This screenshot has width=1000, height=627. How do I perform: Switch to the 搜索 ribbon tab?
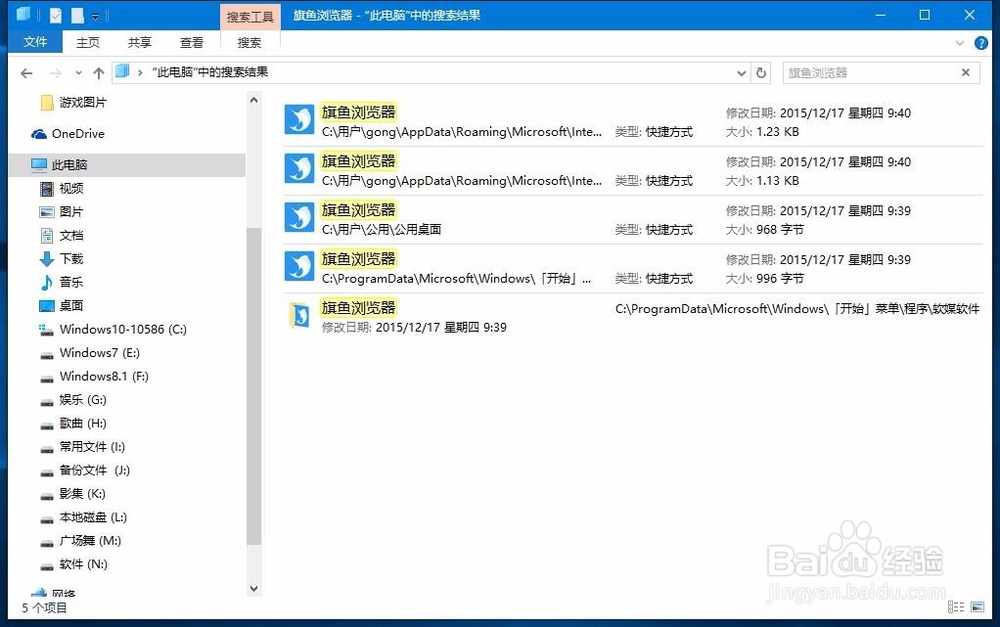[249, 43]
